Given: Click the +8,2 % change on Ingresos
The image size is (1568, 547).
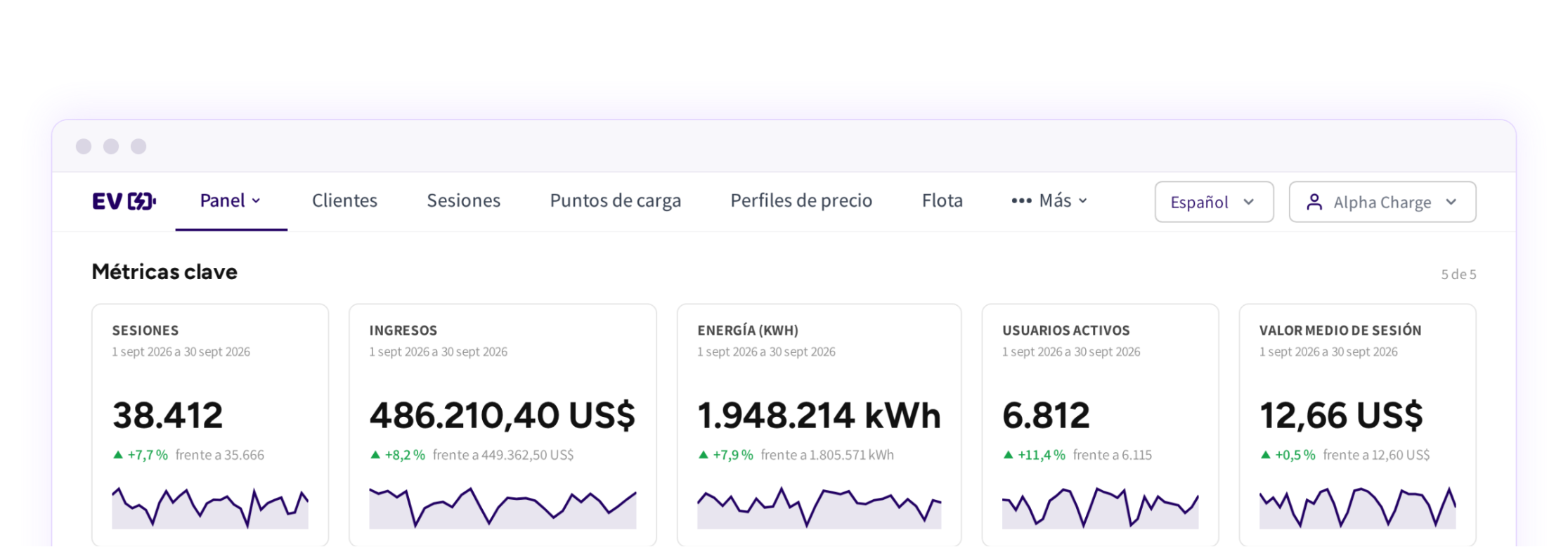Looking at the screenshot, I should pyautogui.click(x=405, y=455).
